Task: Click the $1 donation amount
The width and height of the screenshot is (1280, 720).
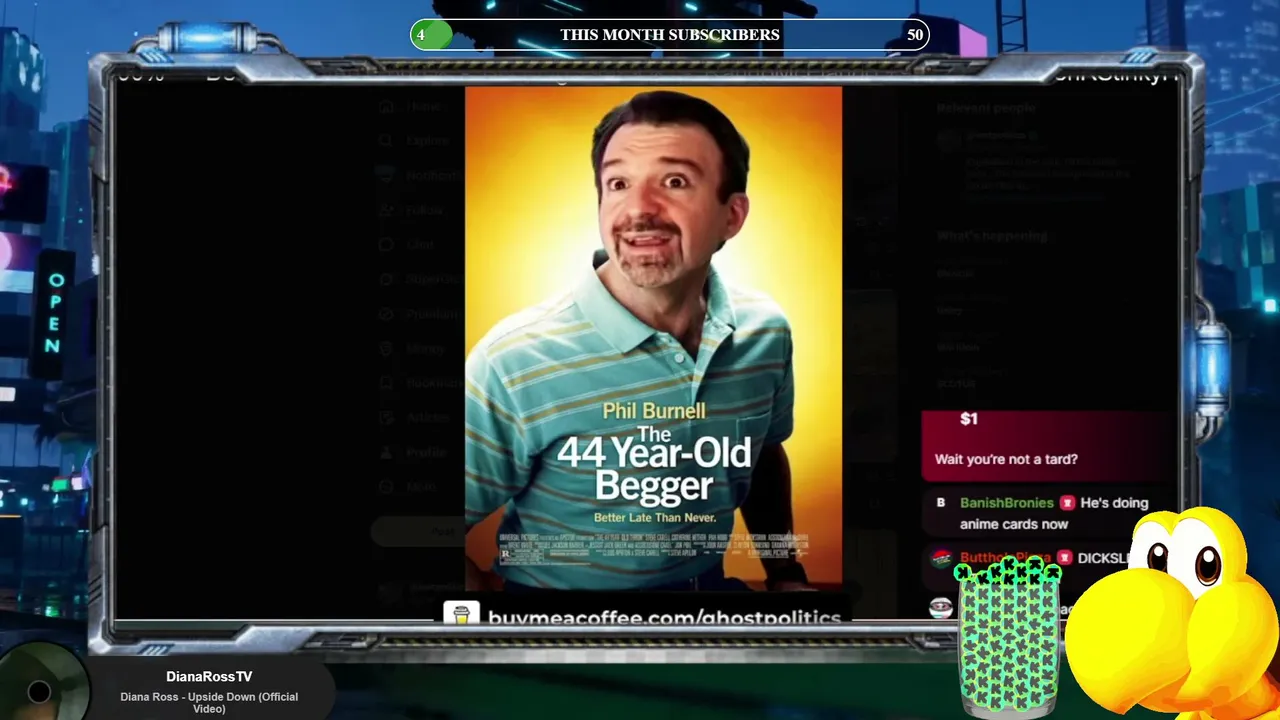Action: [x=968, y=419]
